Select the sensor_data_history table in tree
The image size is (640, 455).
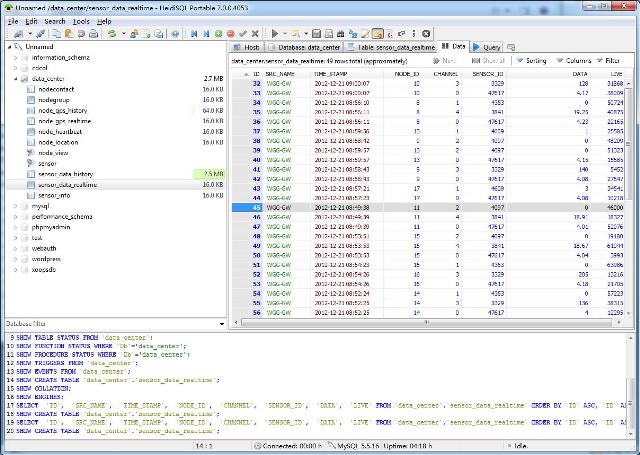pyautogui.click(x=66, y=174)
